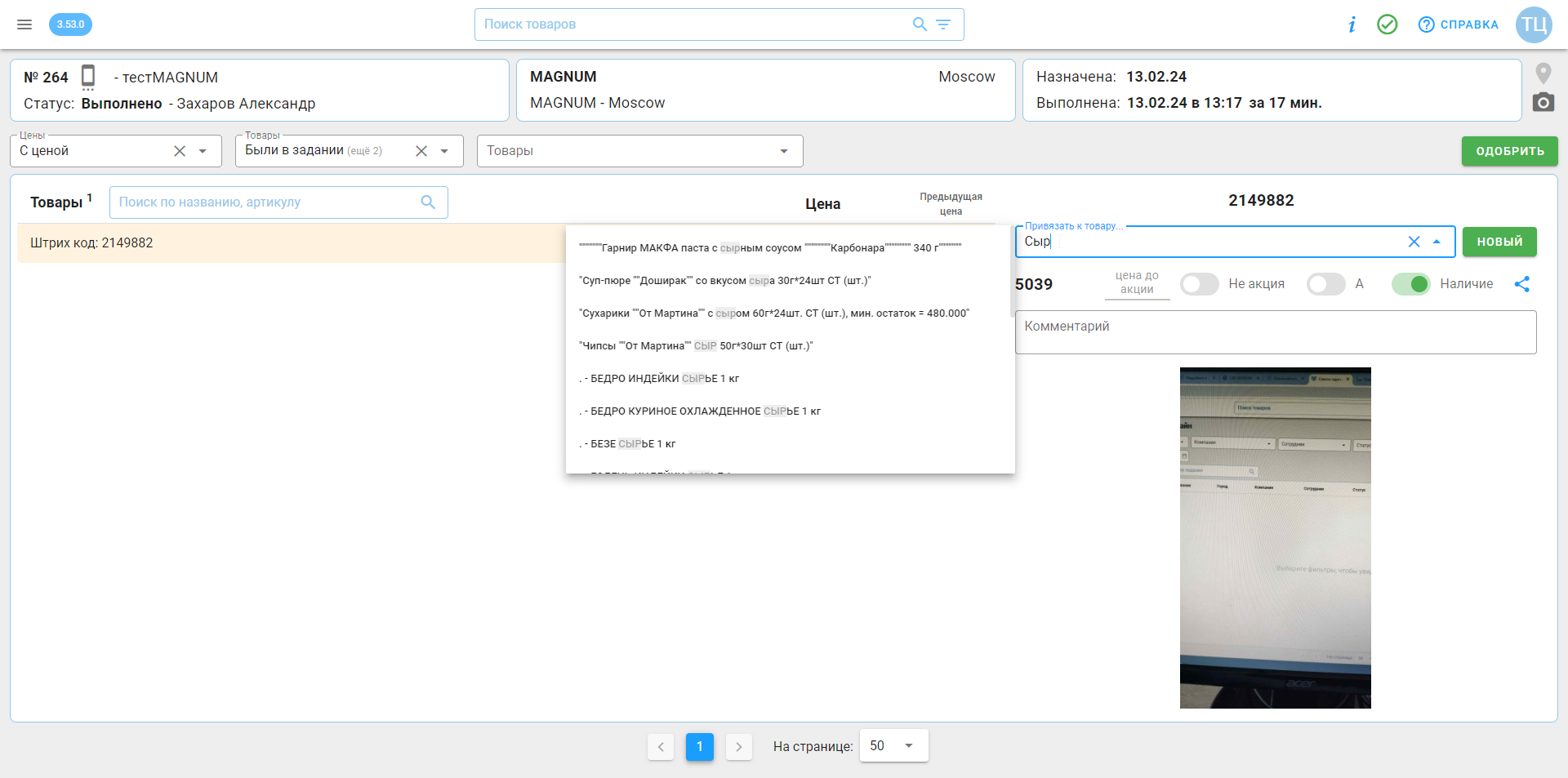Choose suggestion Чипсы От Мартина СЫР
The height and width of the screenshot is (778, 1568).
pos(789,345)
